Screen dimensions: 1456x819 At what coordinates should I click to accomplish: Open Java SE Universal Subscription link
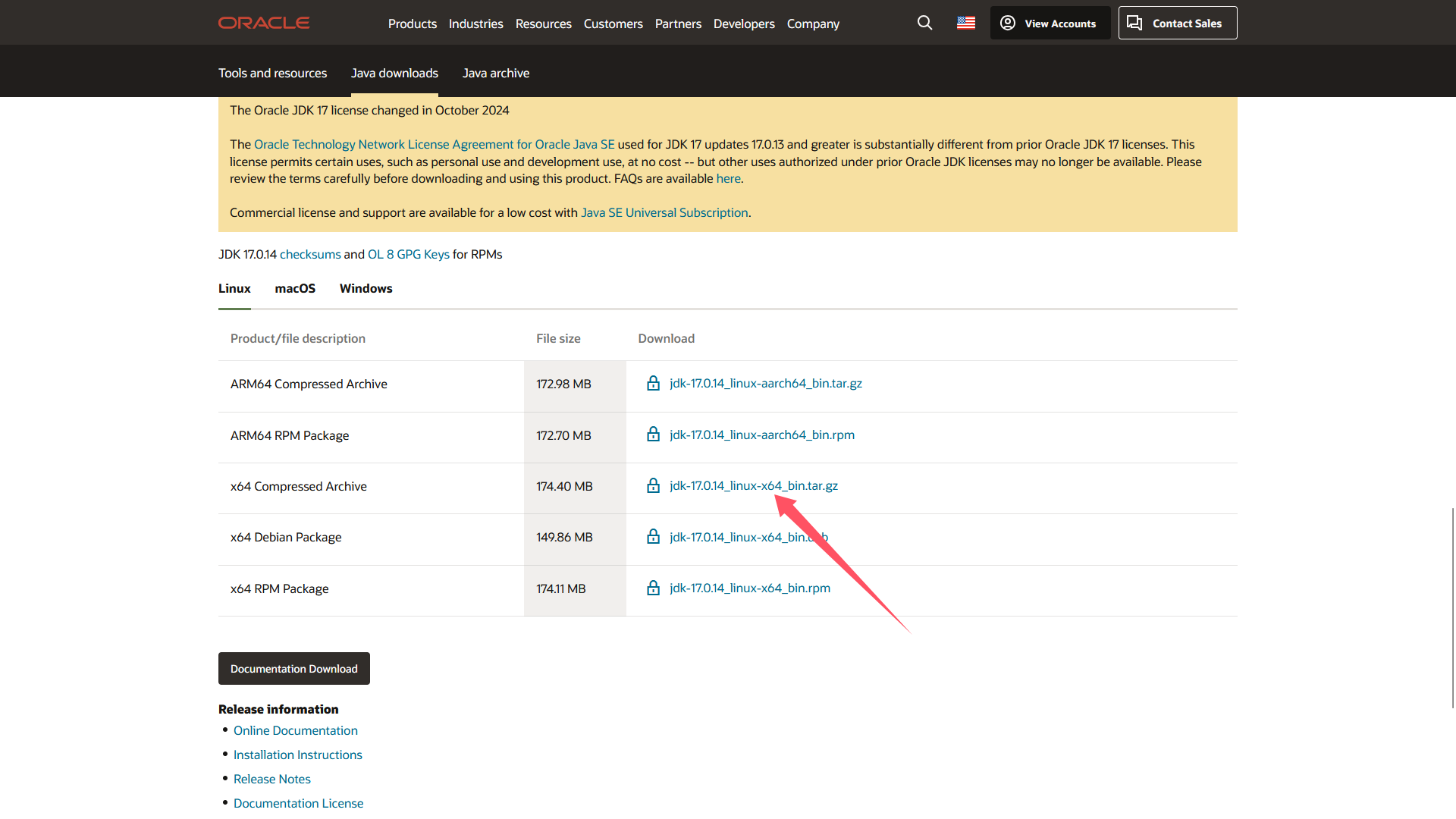pos(664,212)
